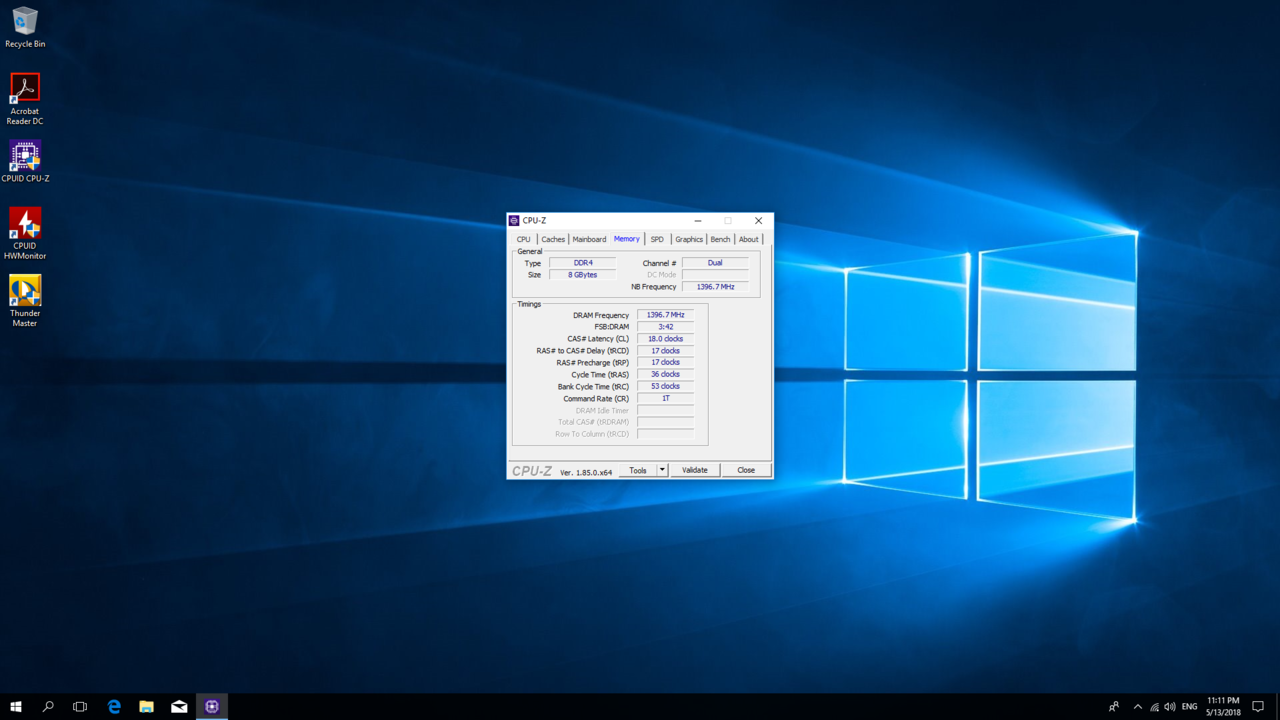Open People icon in system tray
This screenshot has width=1280, height=720.
(x=1114, y=707)
